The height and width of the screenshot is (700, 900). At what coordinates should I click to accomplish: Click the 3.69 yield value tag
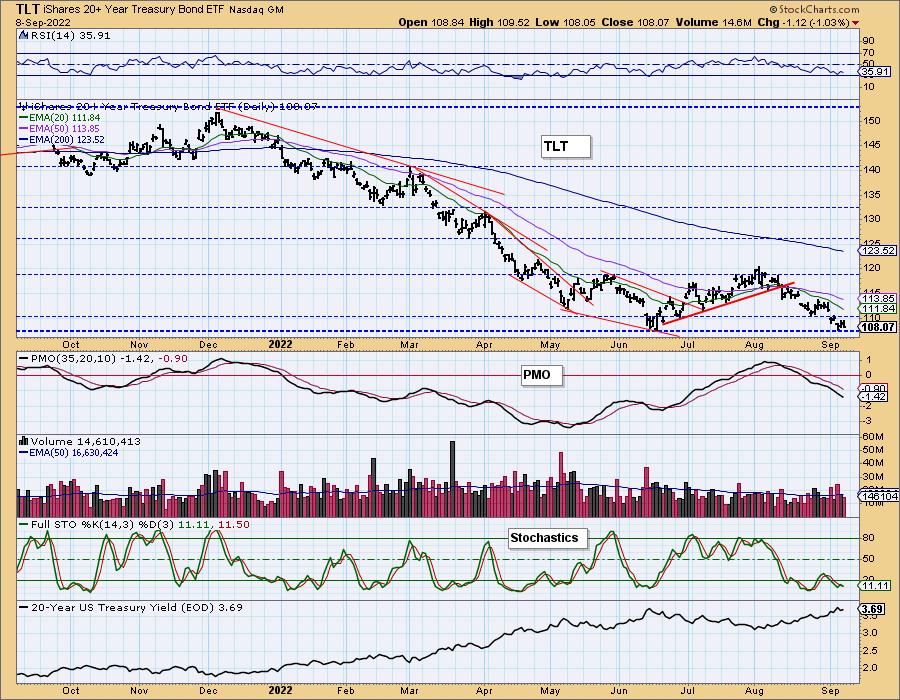(872, 609)
